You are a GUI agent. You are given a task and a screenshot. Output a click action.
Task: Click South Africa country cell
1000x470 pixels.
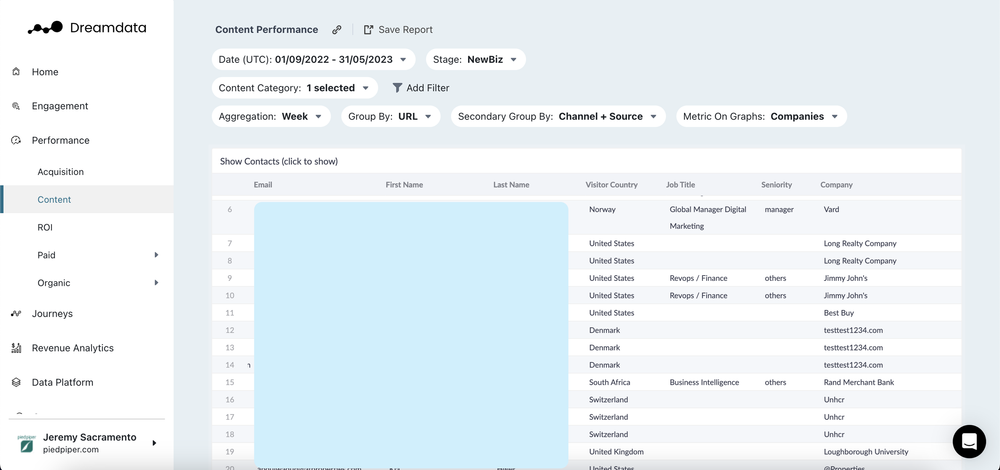(x=610, y=383)
